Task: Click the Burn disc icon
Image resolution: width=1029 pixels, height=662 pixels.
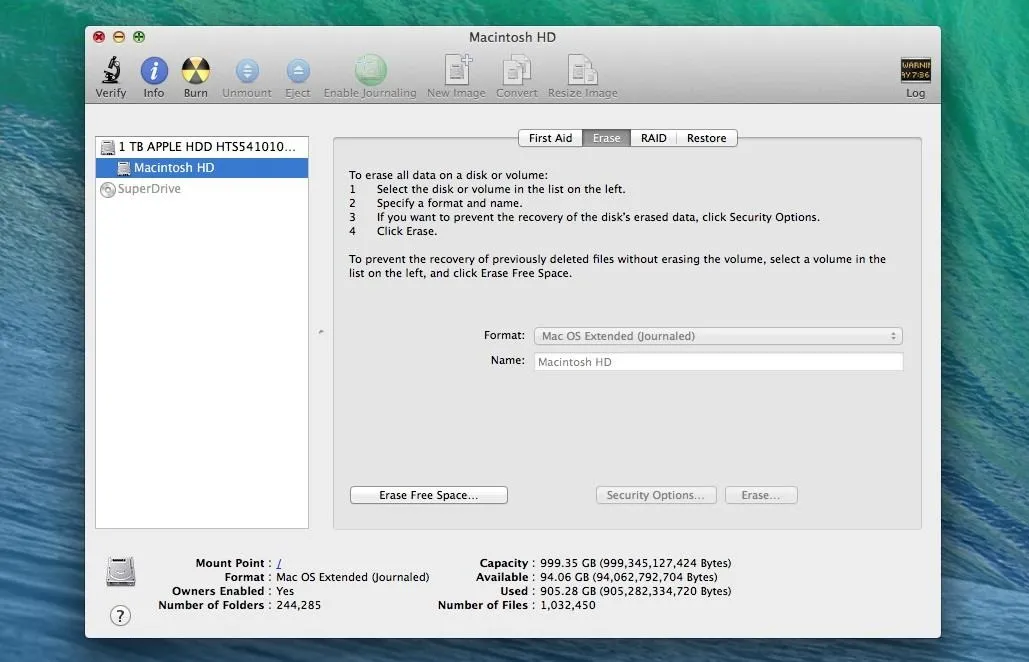Action: point(196,70)
